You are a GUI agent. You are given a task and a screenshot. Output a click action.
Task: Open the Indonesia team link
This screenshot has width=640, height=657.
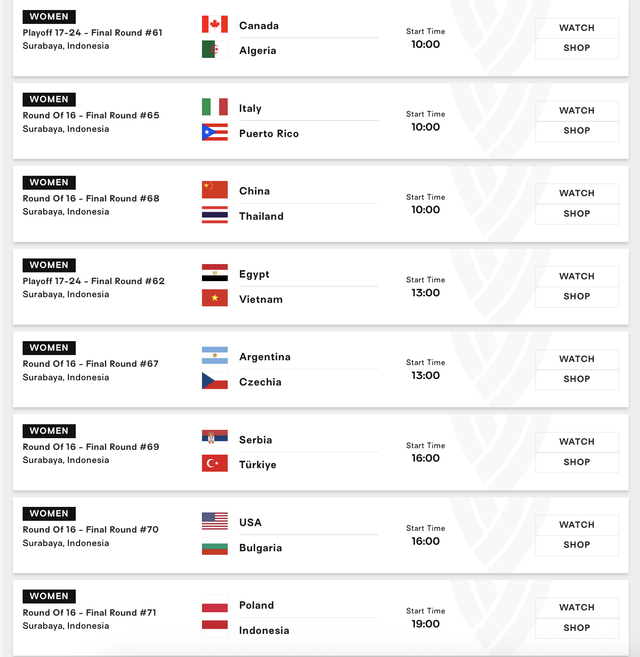point(264,631)
